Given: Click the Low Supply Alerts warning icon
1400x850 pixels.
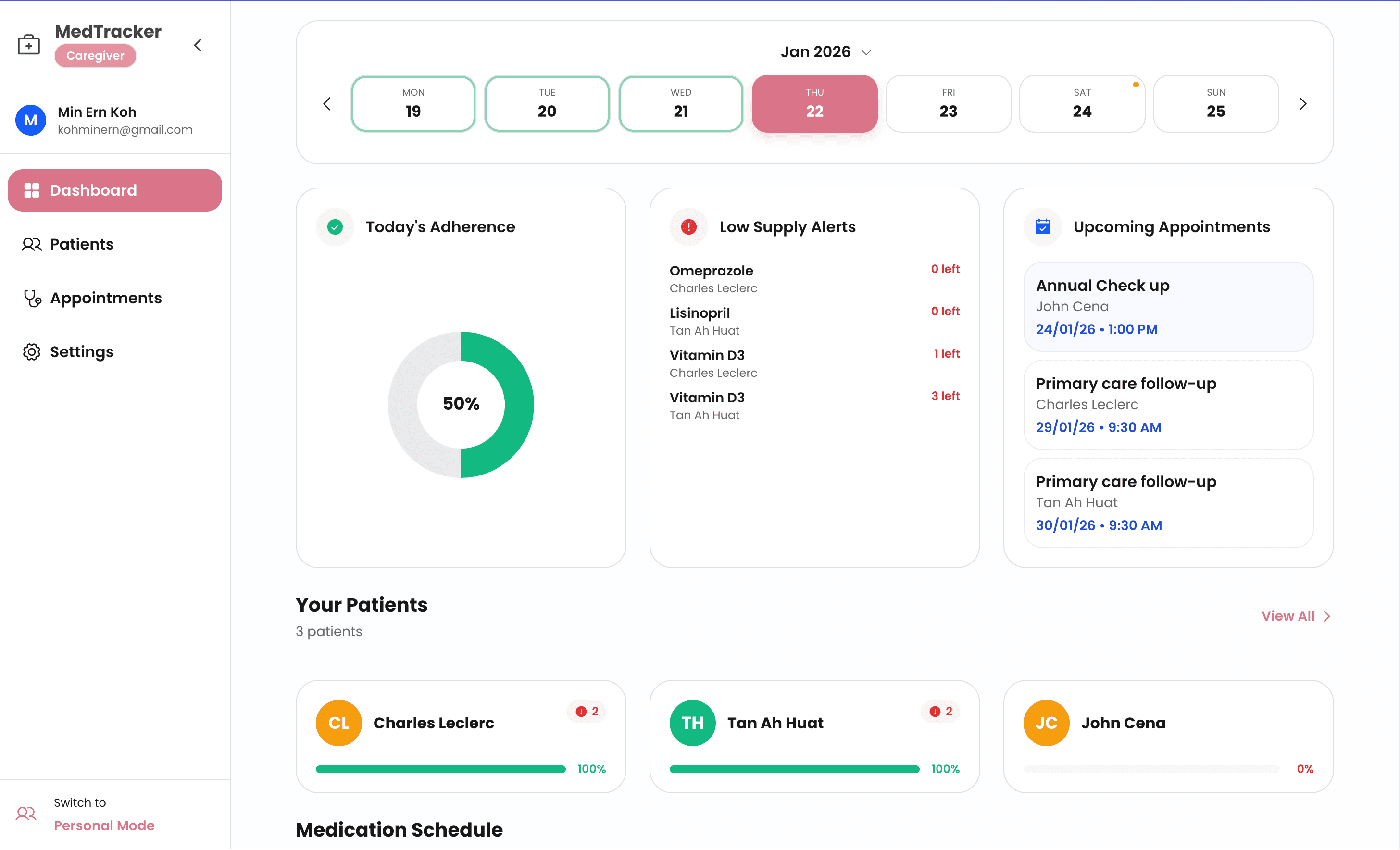Looking at the screenshot, I should [x=688, y=227].
